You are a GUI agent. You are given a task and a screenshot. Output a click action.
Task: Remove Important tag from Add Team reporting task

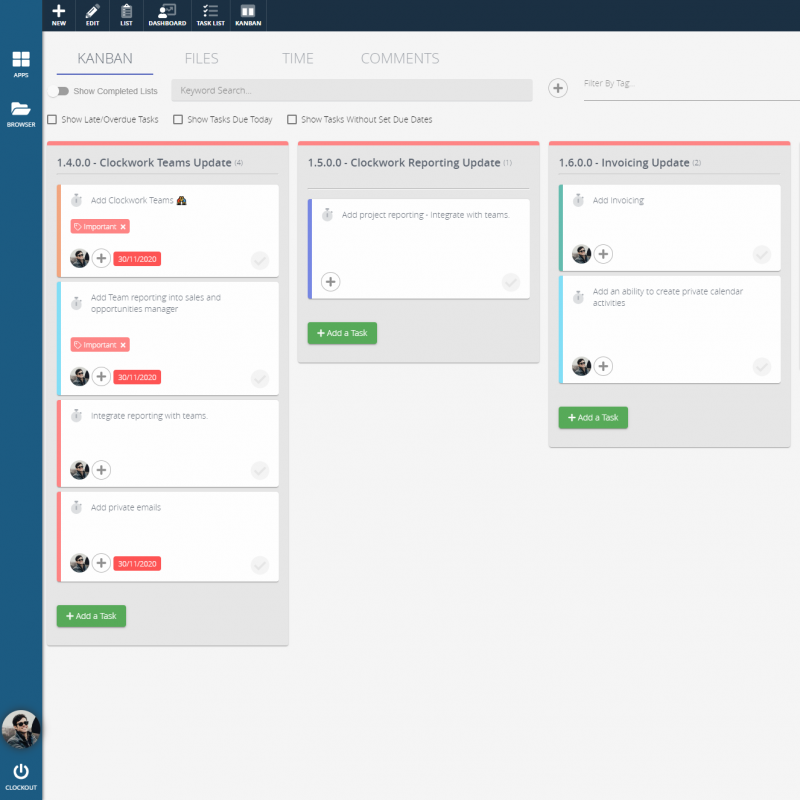point(123,345)
